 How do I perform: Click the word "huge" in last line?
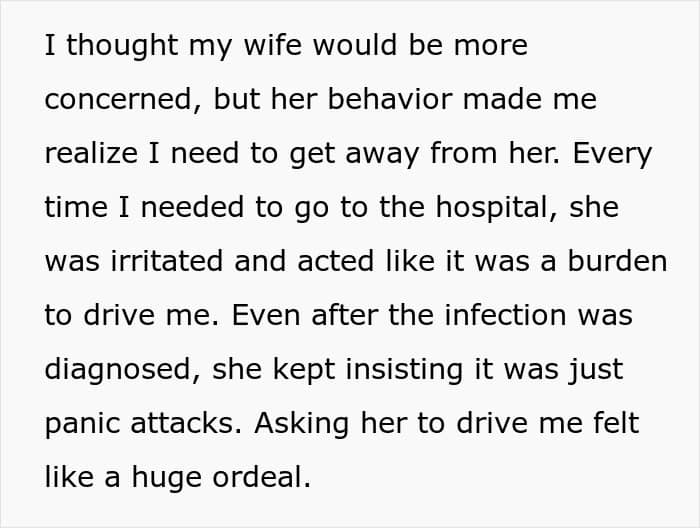[167, 478]
